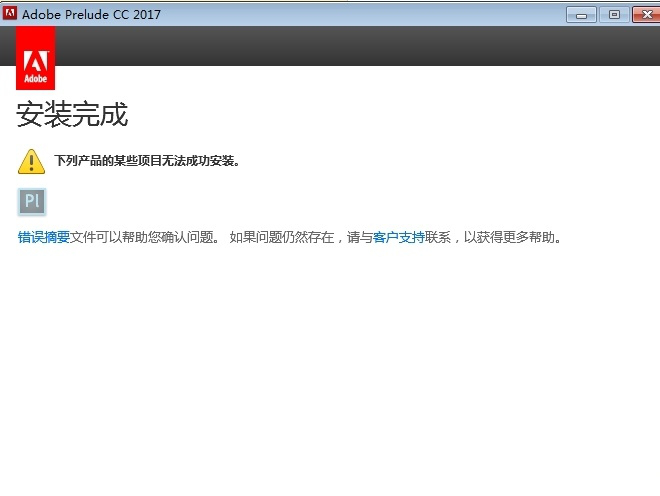Maximize the Adobe Prelude installer window
Screen dimensions: 660x496
pyautogui.click(x=614, y=15)
